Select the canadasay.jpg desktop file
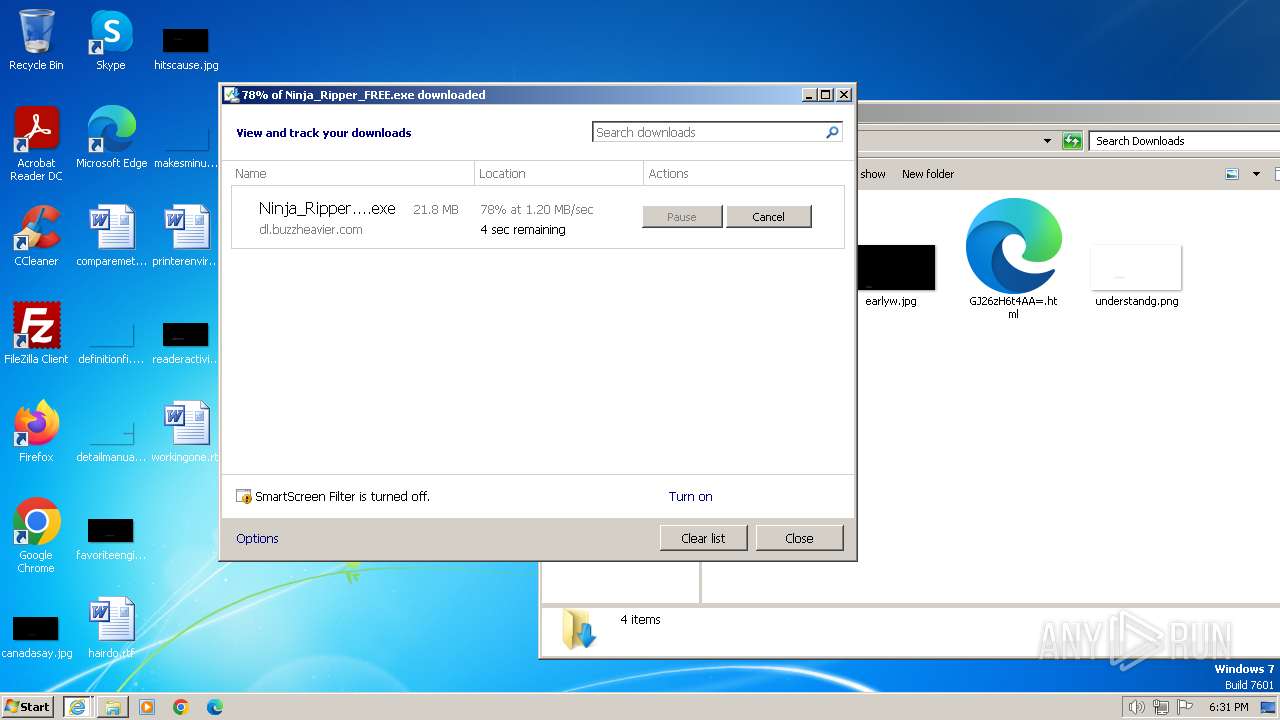The width and height of the screenshot is (1280, 720). (36, 636)
